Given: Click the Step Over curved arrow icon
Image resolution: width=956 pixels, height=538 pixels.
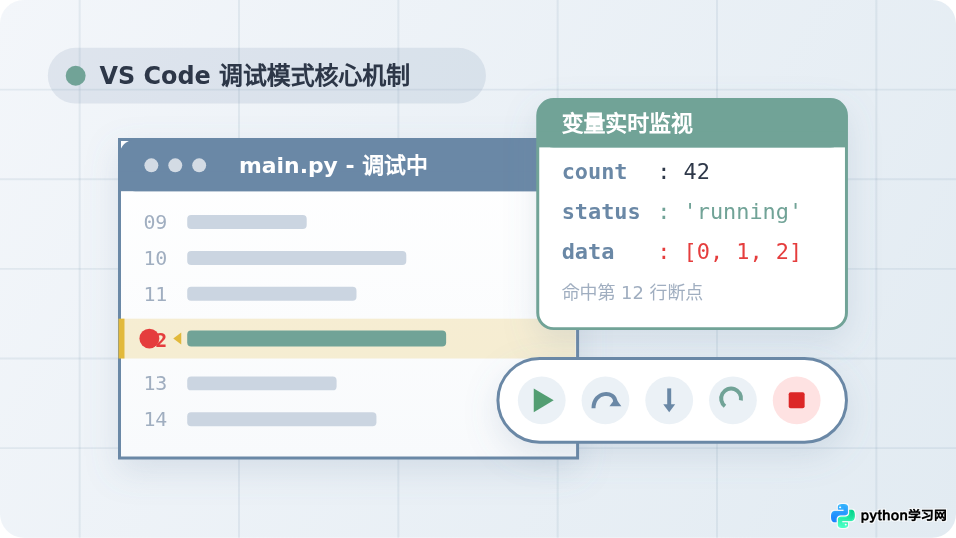Looking at the screenshot, I should tap(605, 400).
